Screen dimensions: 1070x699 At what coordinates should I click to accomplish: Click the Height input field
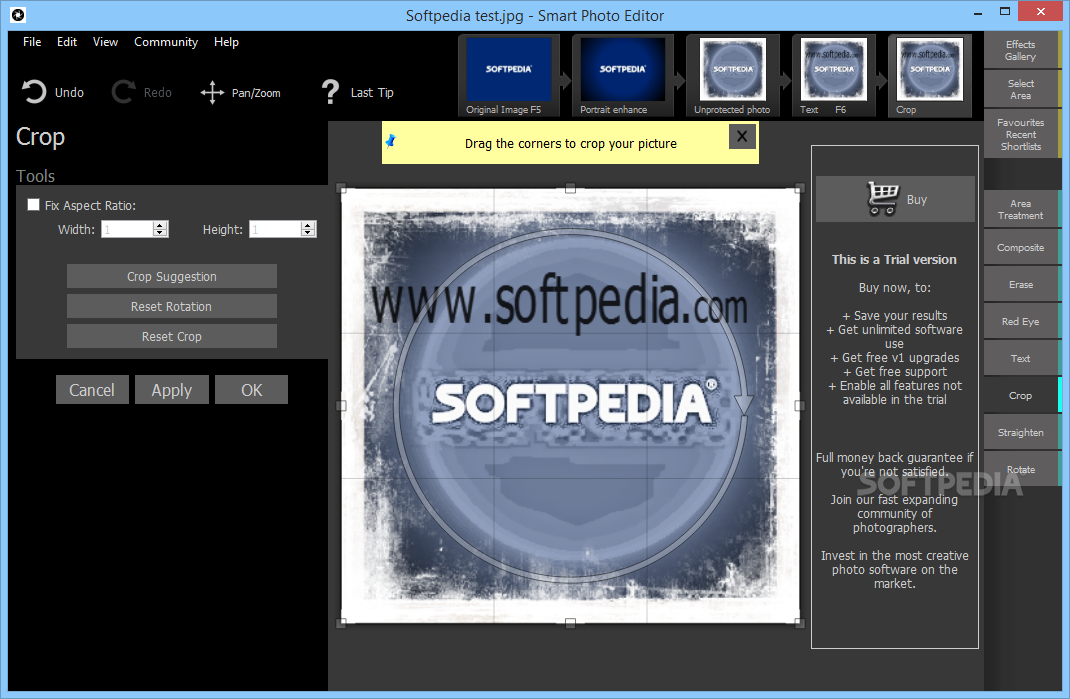(x=275, y=229)
